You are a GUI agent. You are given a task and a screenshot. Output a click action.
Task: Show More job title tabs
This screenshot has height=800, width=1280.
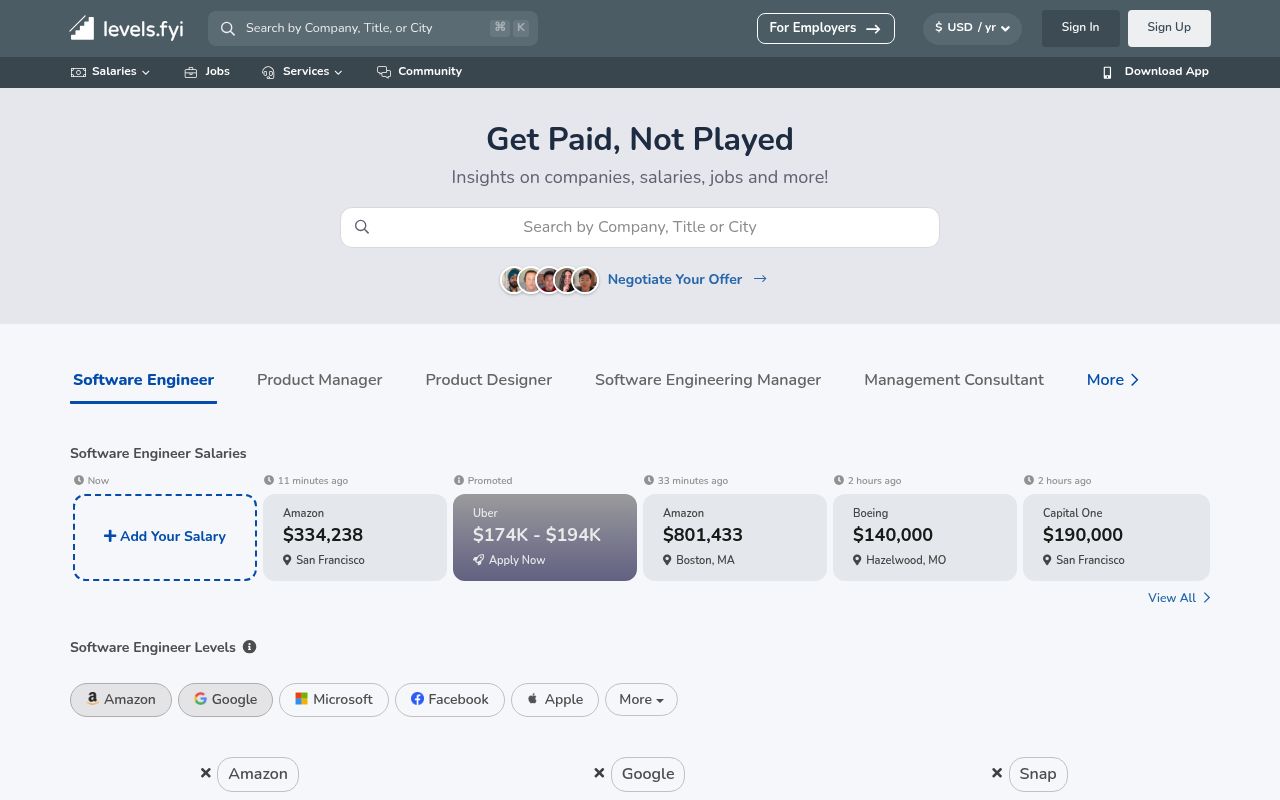tap(1113, 380)
